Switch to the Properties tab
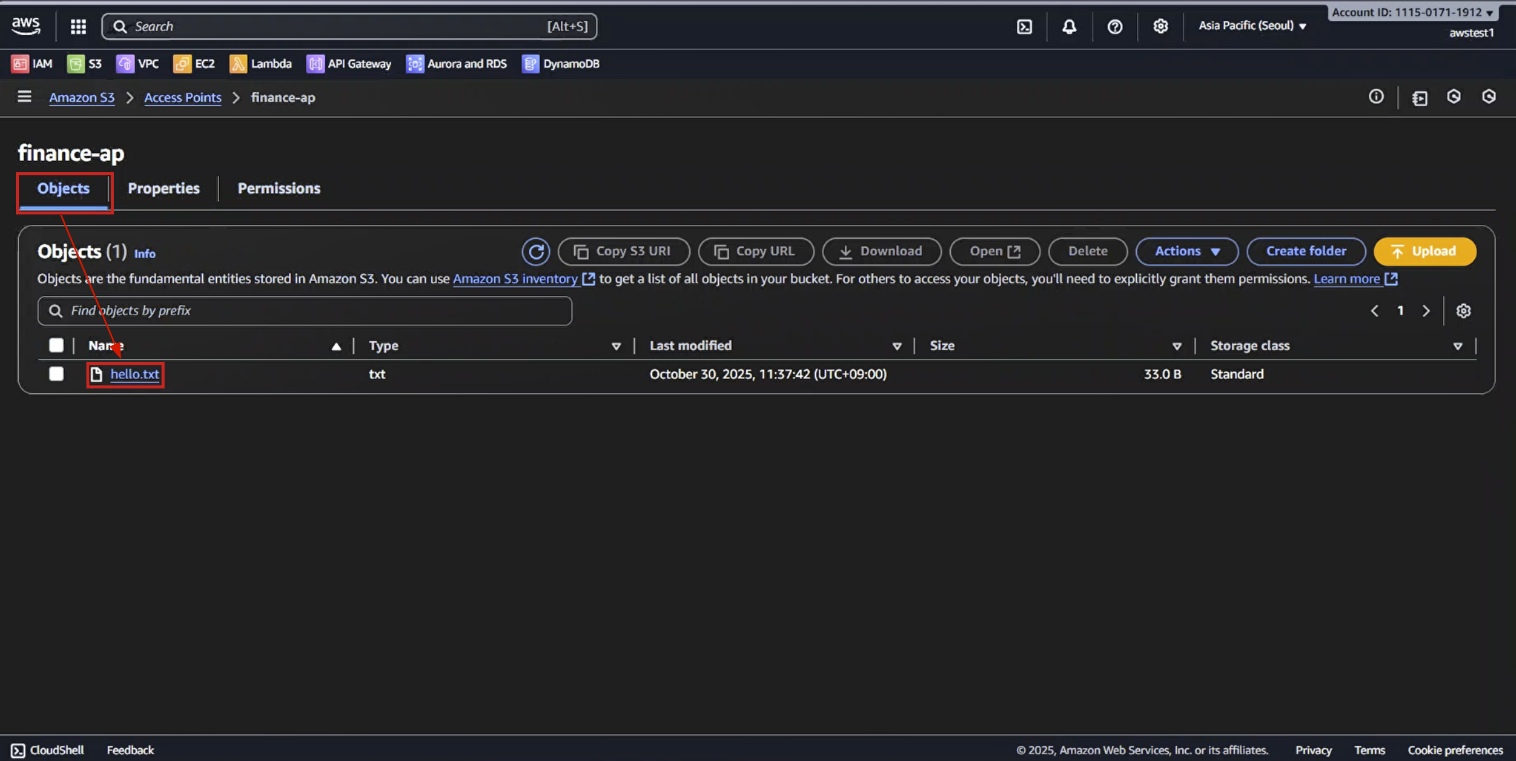The height and width of the screenshot is (761, 1516). click(164, 189)
